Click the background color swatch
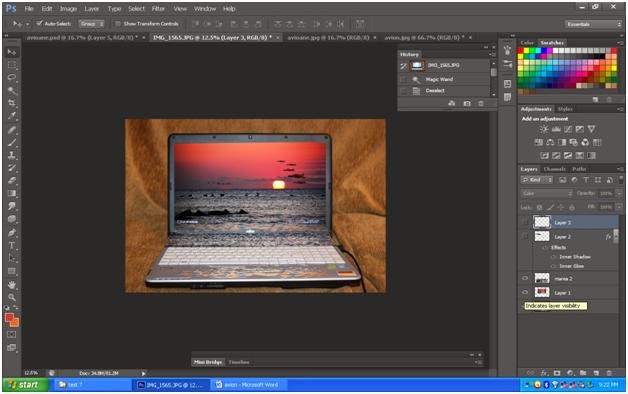The width and height of the screenshot is (628, 394). click(14, 322)
